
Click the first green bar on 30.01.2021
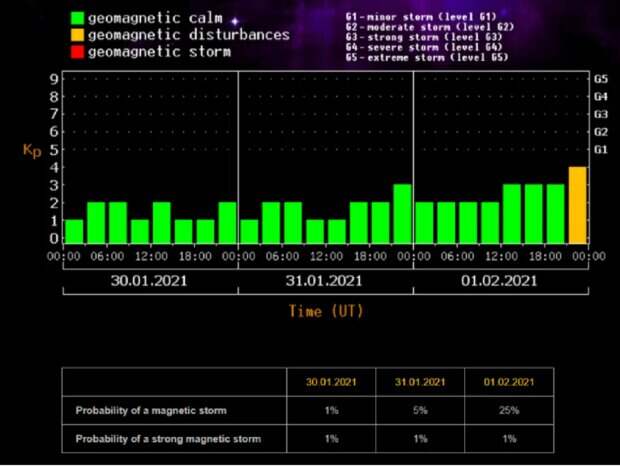tap(74, 232)
